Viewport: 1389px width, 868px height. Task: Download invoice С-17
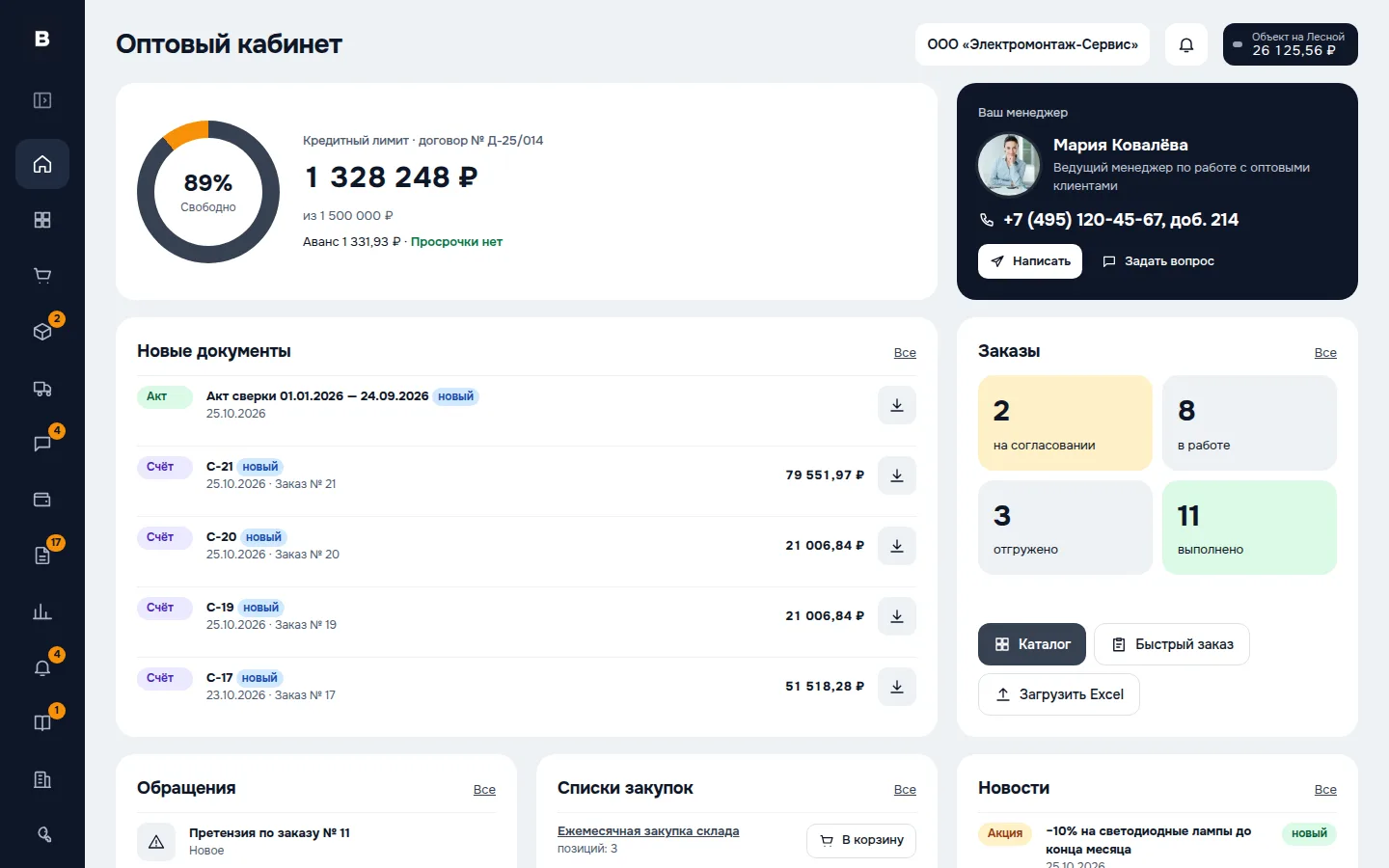pos(897,687)
